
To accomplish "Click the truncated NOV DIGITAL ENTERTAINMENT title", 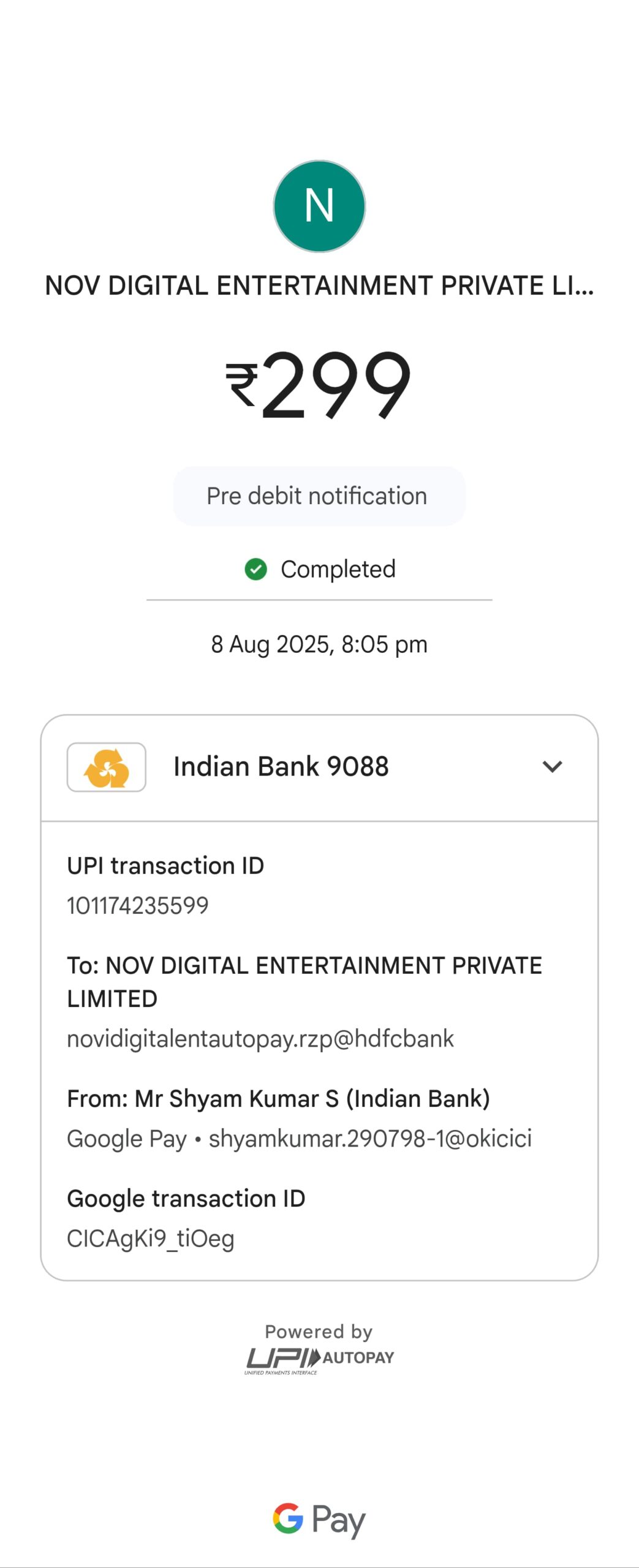I will pyautogui.click(x=319, y=286).
